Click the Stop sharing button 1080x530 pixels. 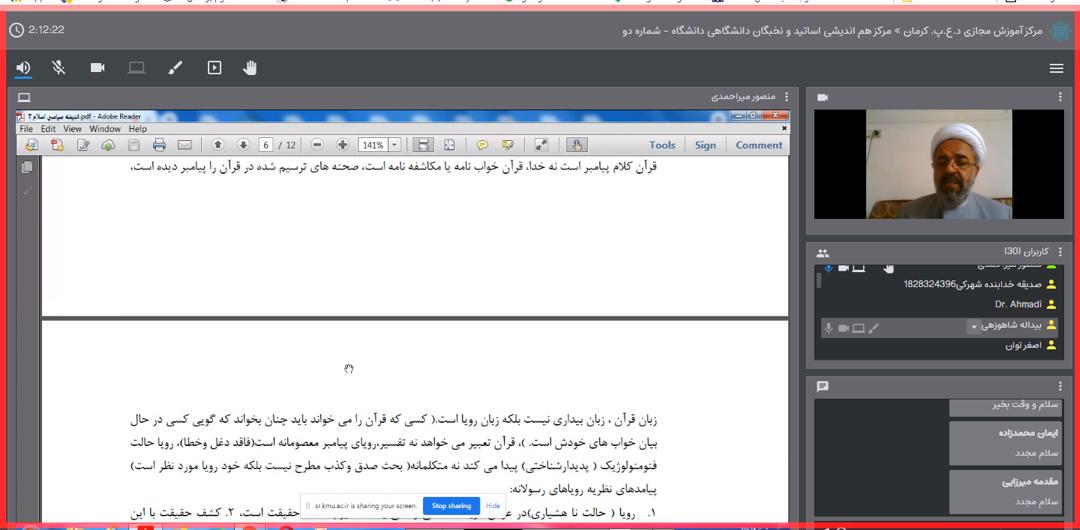(451, 506)
